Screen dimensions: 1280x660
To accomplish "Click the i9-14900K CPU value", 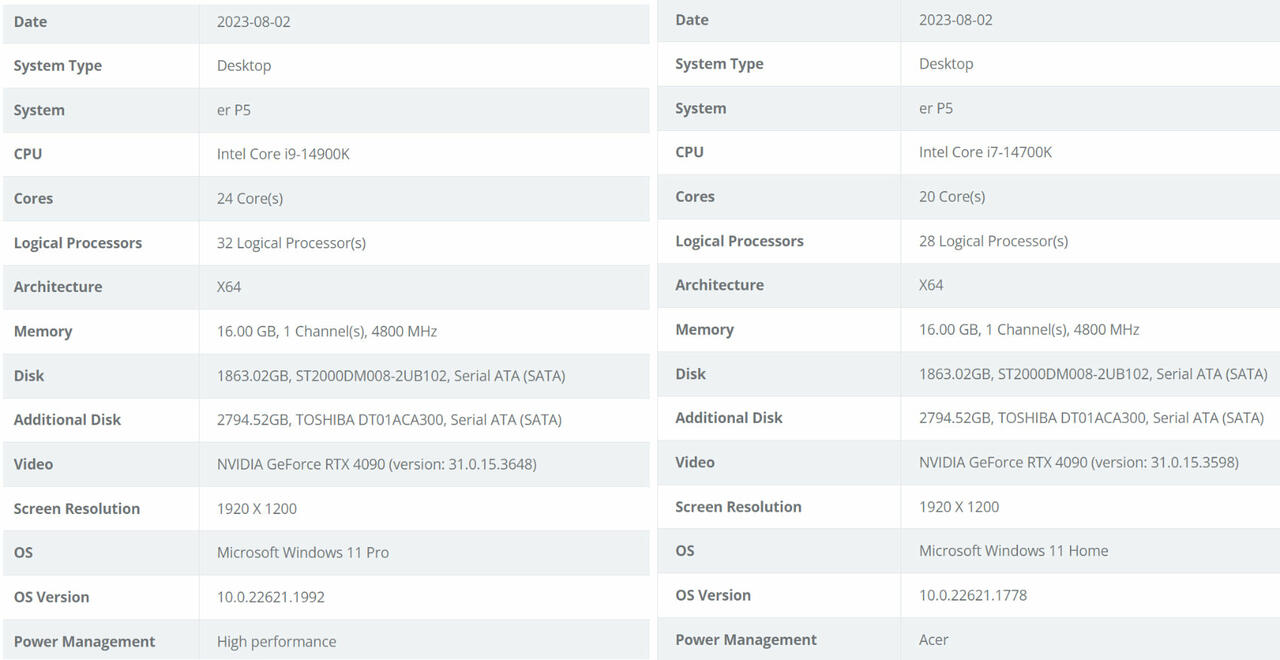I will tap(283, 154).
